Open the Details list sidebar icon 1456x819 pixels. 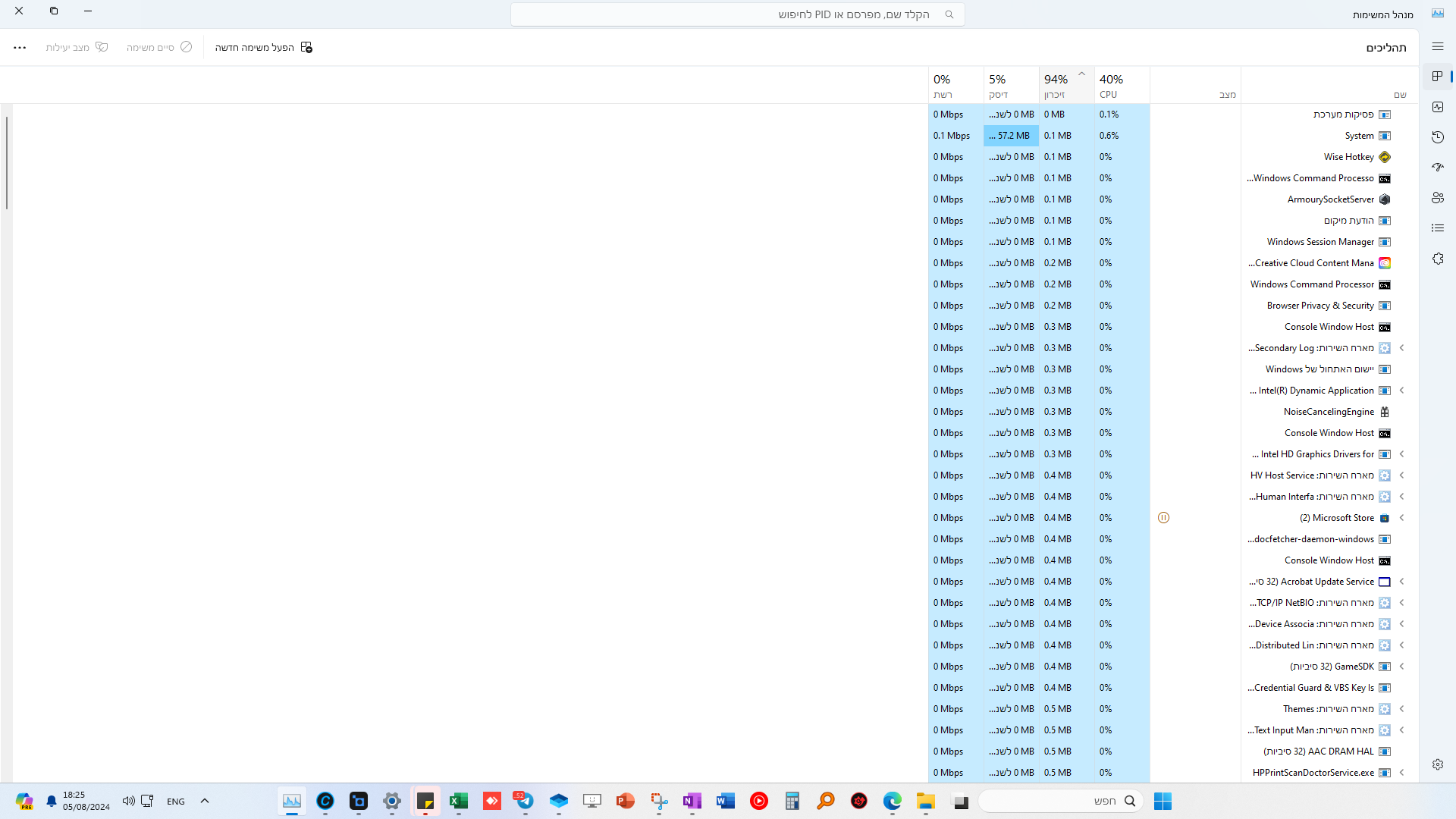(1438, 228)
